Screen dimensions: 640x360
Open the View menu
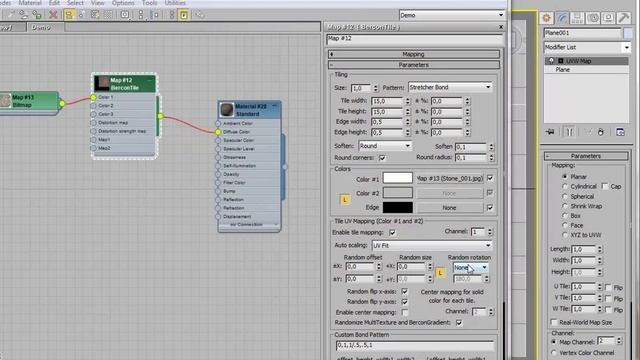tap(98, 3)
